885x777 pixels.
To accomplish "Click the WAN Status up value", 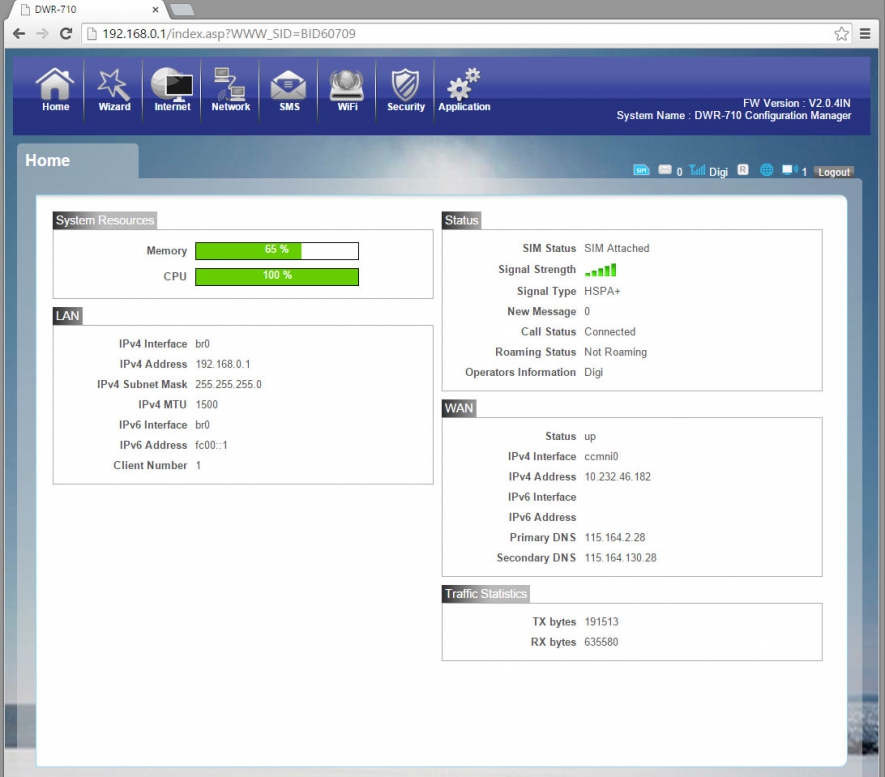I will click(x=590, y=437).
